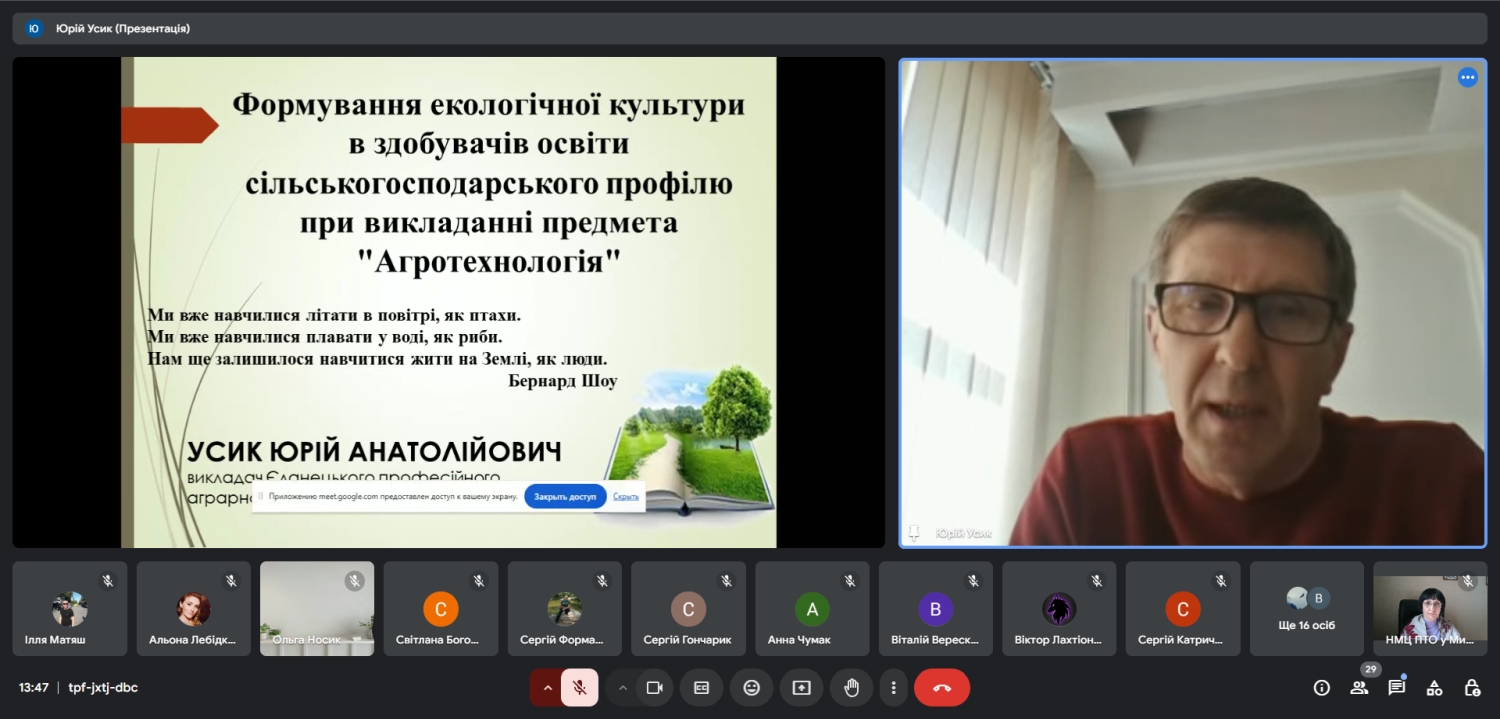1500x719 pixels.
Task: Click the Ю avatar in presentation header
Action: point(34,28)
